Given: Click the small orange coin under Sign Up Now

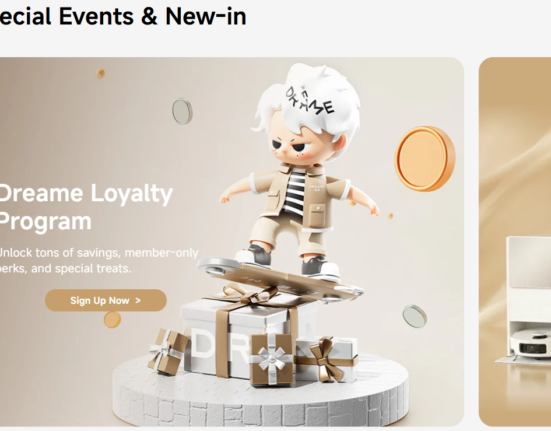Looking at the screenshot, I should click(x=112, y=319).
